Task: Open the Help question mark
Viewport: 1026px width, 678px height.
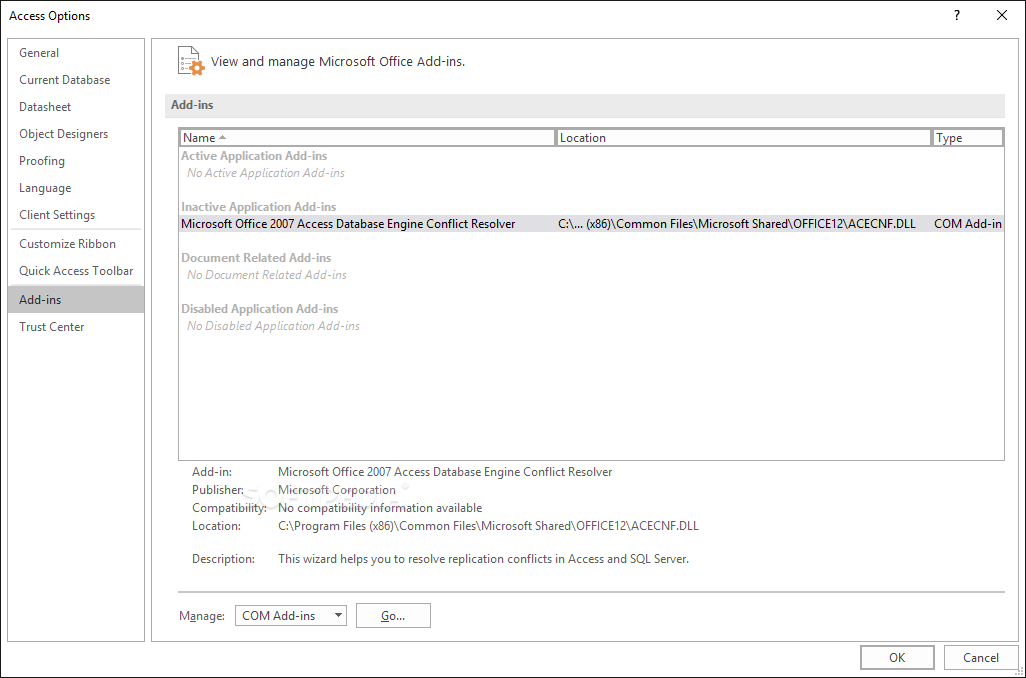Action: pos(957,15)
